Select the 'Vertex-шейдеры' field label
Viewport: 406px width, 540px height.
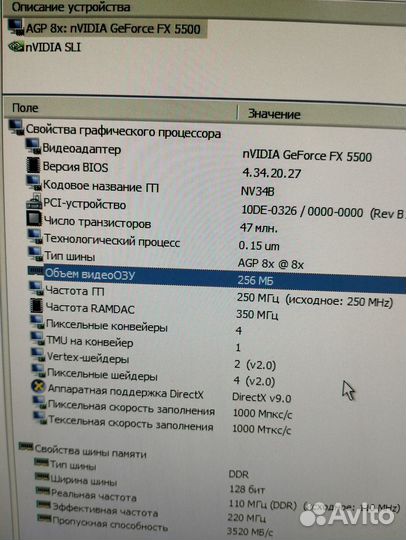88,357
